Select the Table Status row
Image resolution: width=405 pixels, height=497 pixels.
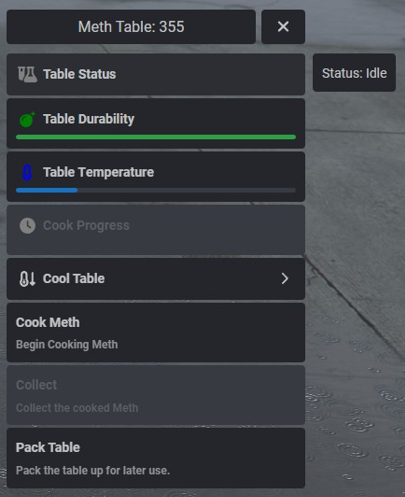(x=156, y=74)
